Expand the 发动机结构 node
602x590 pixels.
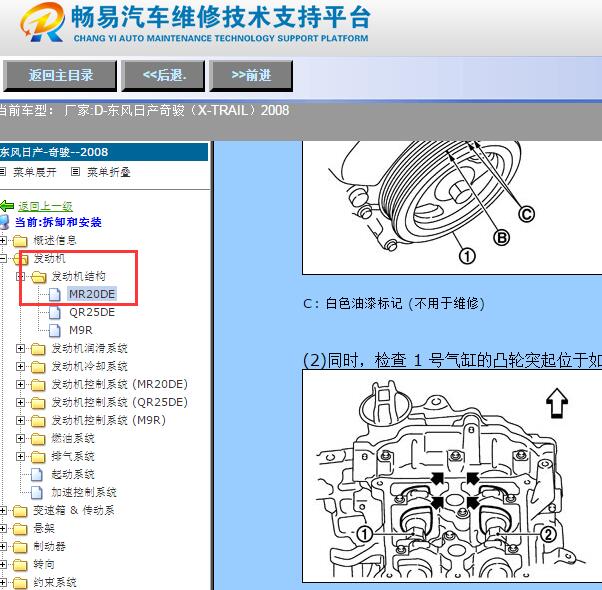coord(20,276)
